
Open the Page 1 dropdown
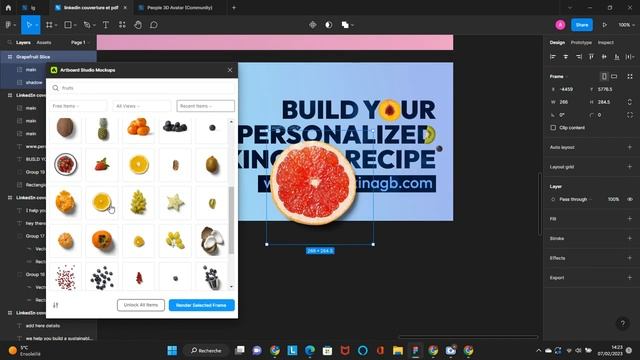tap(80, 42)
